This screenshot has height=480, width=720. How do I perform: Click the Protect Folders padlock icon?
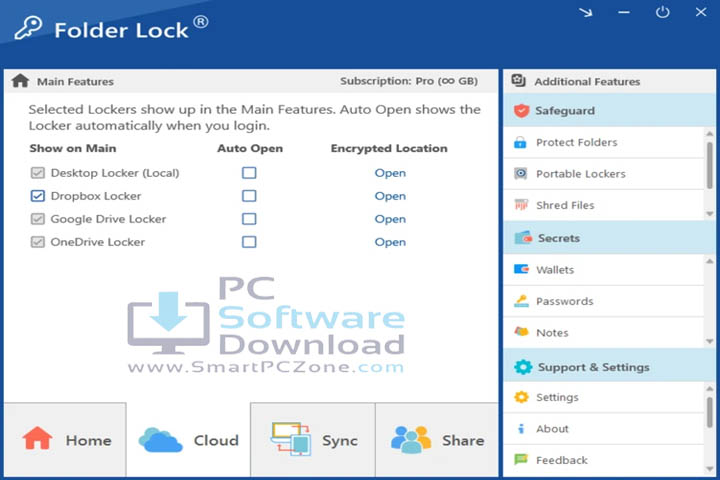(520, 142)
